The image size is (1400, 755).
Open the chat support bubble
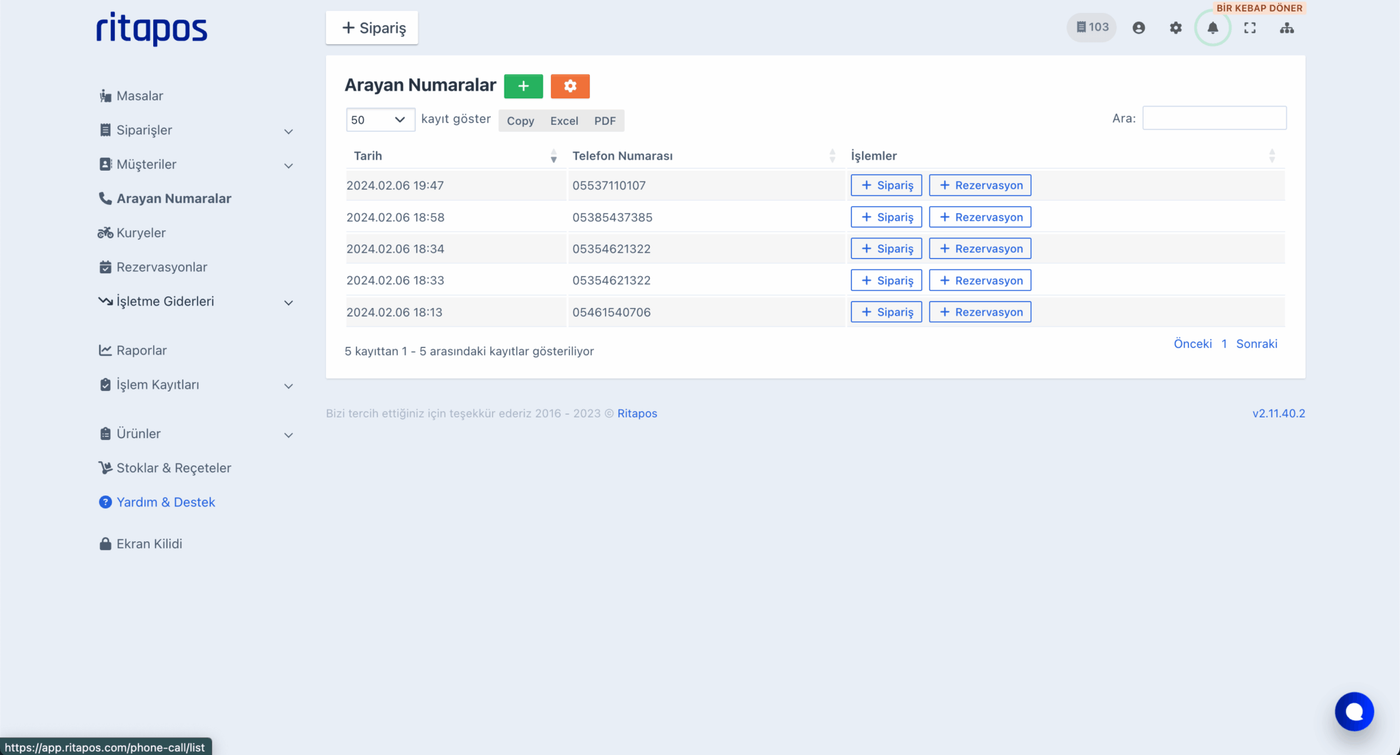pos(1354,711)
